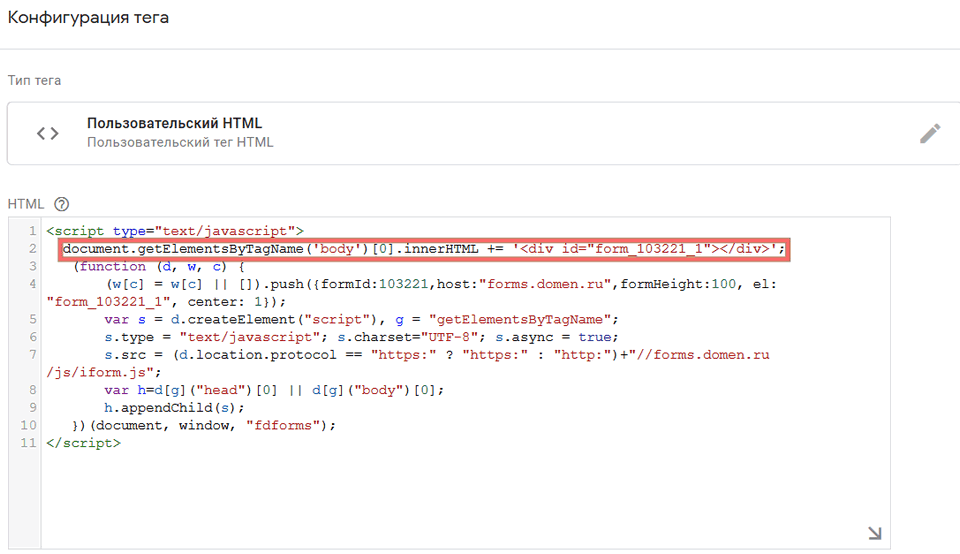Click the "Пользовательский тег HTML" subtitle
Image resolution: width=960 pixels, height=554 pixels.
[180, 143]
